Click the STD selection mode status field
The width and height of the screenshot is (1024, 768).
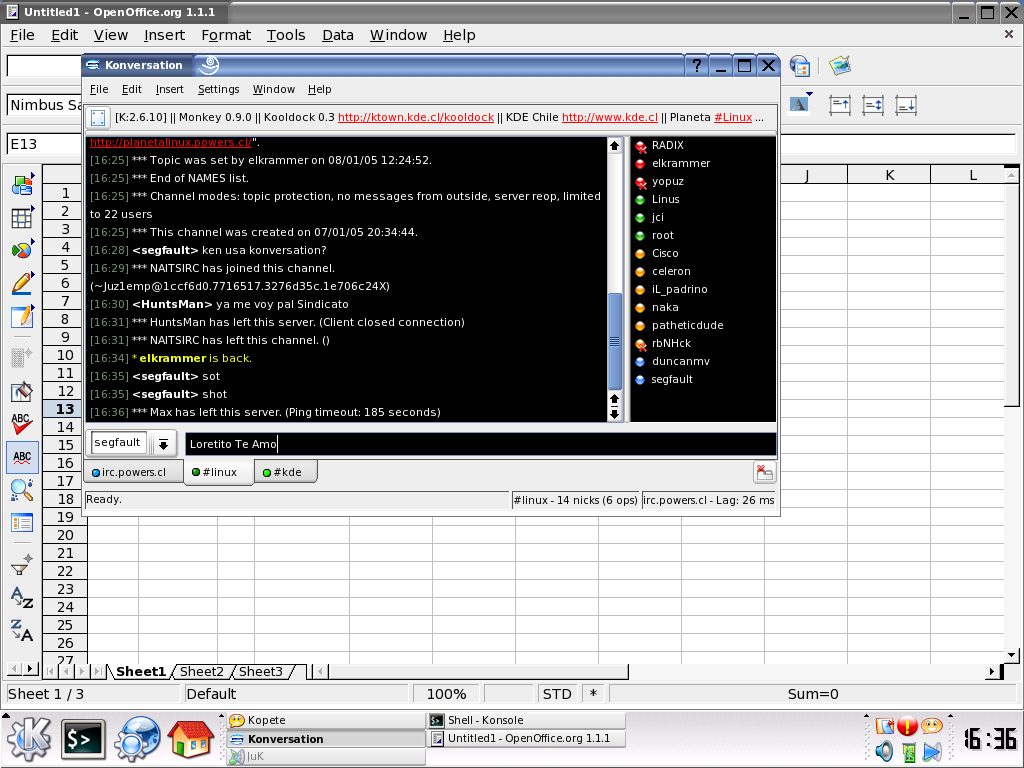click(557, 694)
